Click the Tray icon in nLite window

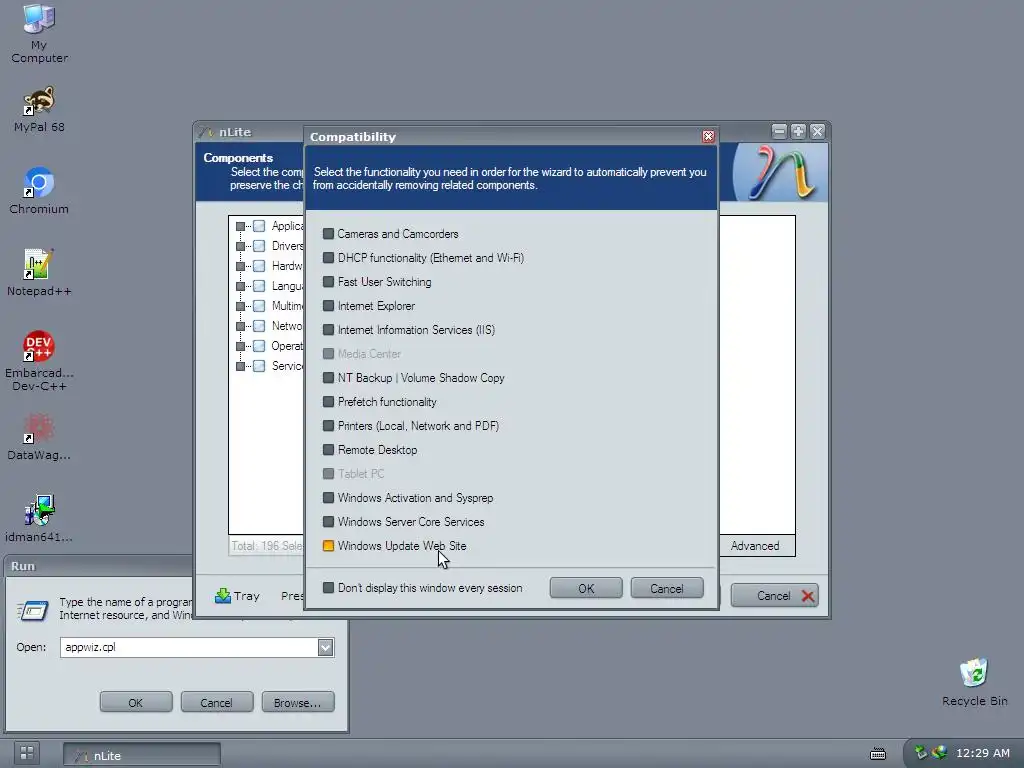tap(223, 596)
